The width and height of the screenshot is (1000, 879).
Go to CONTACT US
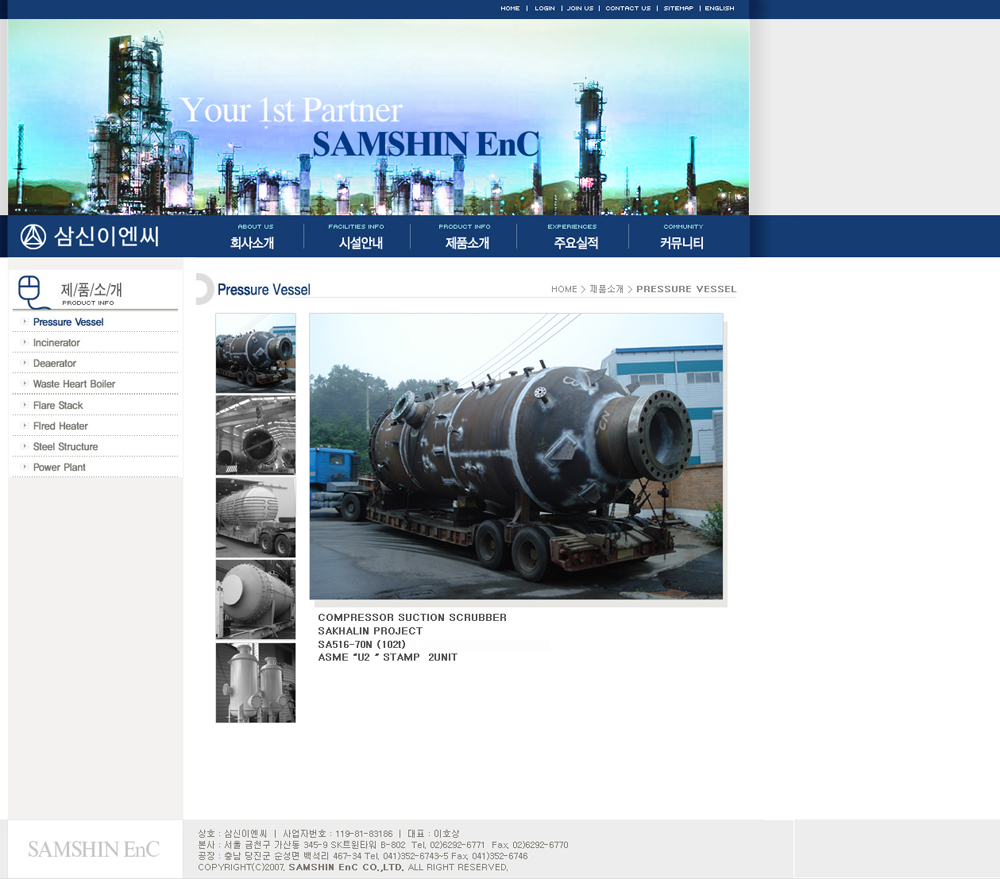point(628,8)
